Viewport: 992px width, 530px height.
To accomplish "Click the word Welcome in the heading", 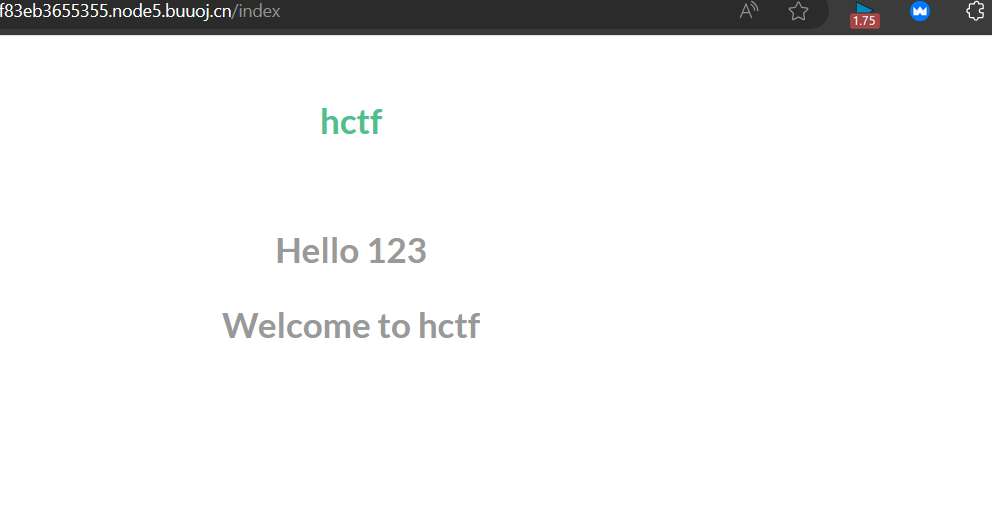I will pos(296,326).
